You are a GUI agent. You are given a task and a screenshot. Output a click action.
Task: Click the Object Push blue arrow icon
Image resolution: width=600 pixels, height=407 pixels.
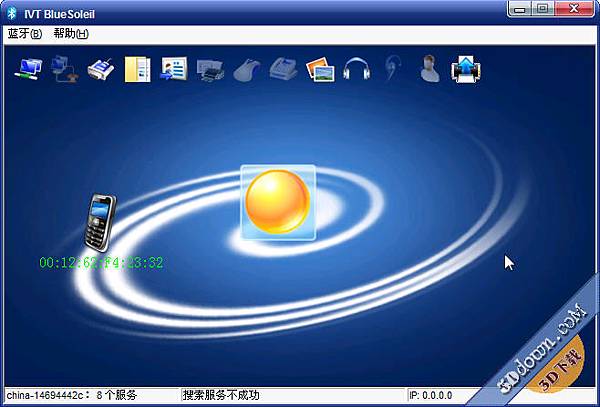click(x=466, y=69)
